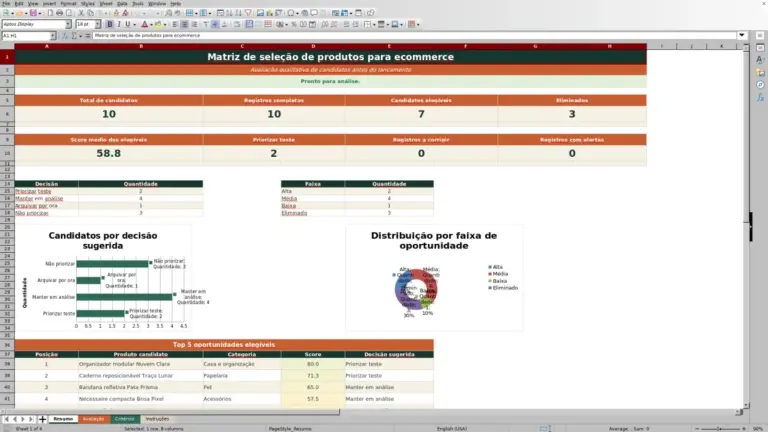
Task: Open the font size dropdown
Action: (x=97, y=24)
